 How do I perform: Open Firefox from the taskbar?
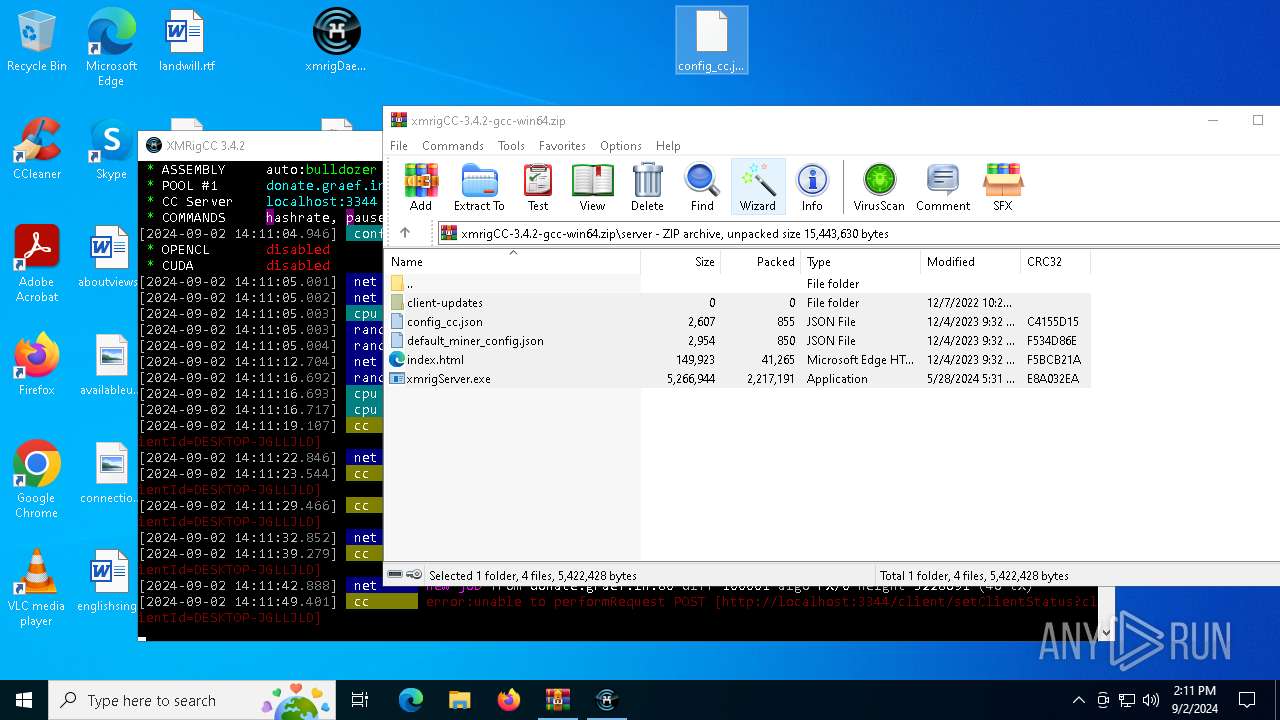pyautogui.click(x=508, y=700)
